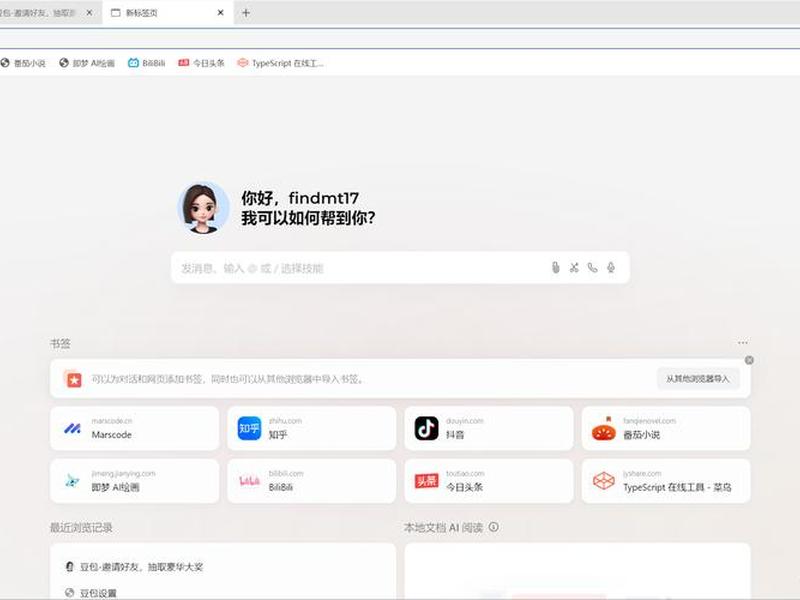Open TypeScript 在线工具 in the bookmarks bar

[x=281, y=63]
